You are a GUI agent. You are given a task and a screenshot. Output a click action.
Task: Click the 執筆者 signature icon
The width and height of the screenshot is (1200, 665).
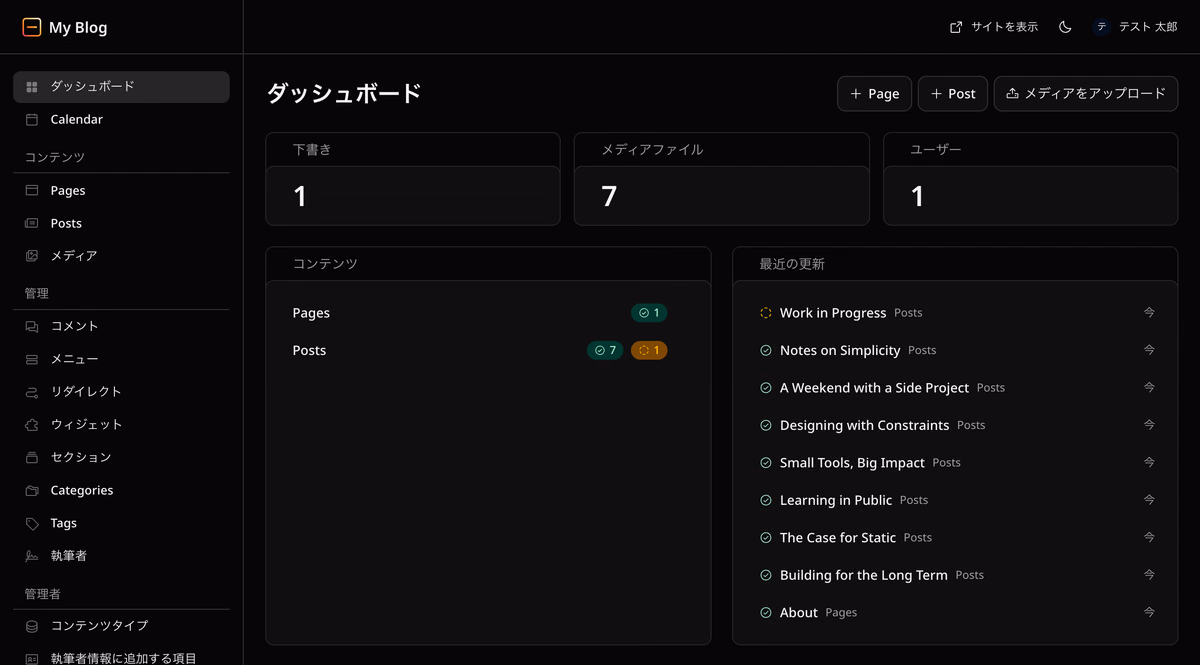[32, 556]
